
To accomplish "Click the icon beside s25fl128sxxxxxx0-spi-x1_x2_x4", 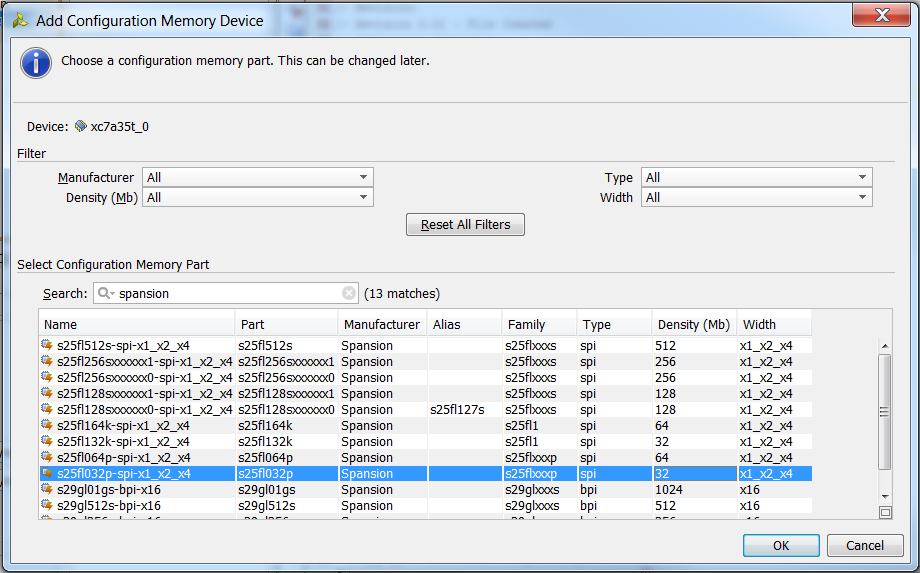I will point(47,409).
